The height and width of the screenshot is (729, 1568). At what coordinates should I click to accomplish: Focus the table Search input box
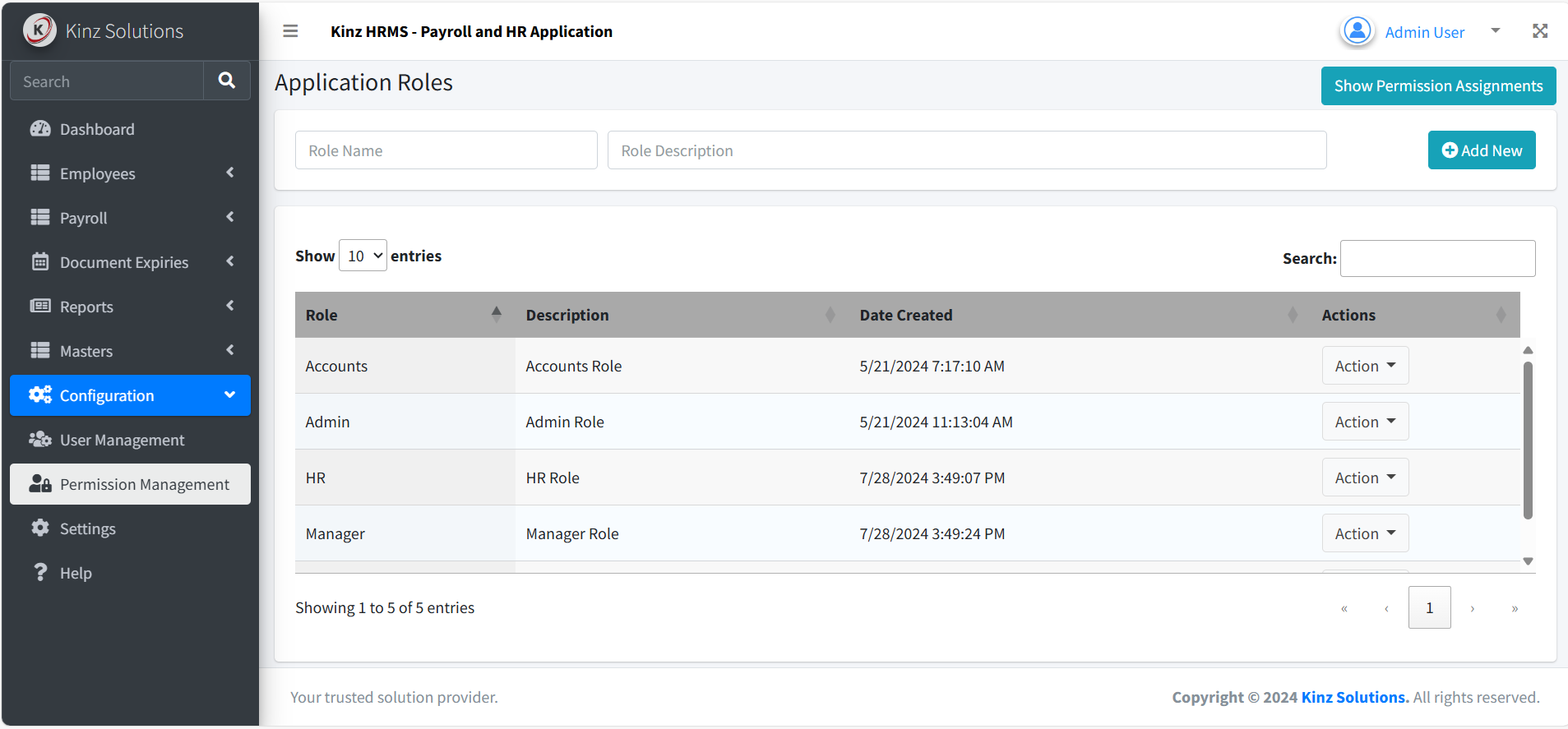[x=1437, y=258]
